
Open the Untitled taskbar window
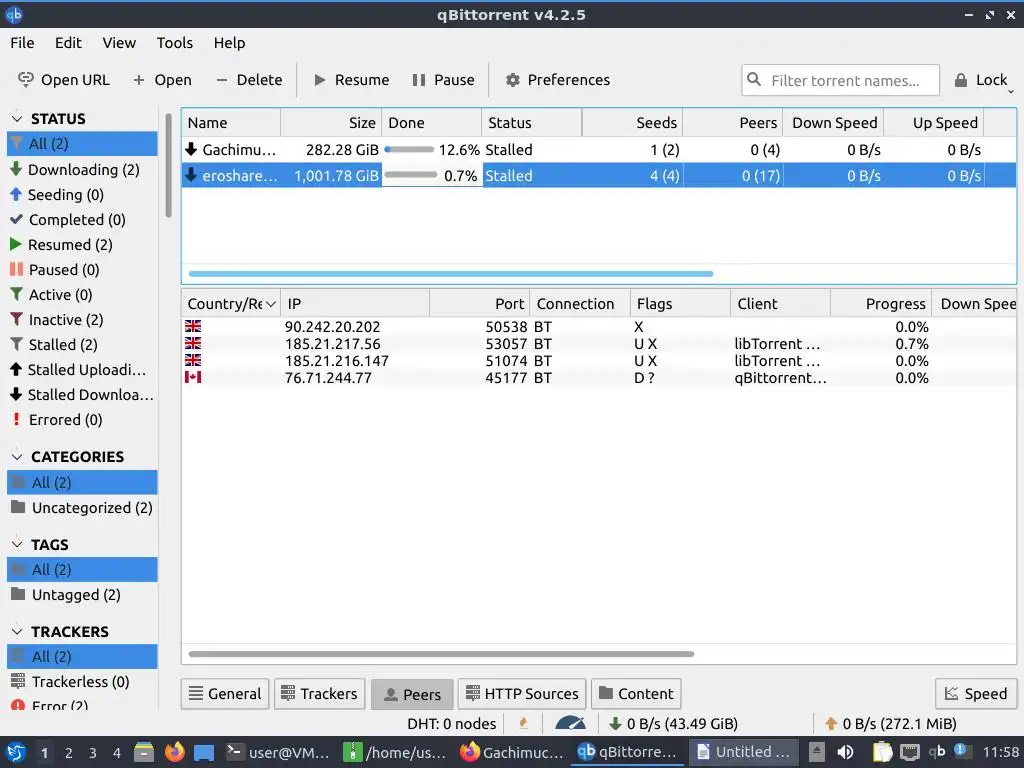pyautogui.click(x=743, y=752)
